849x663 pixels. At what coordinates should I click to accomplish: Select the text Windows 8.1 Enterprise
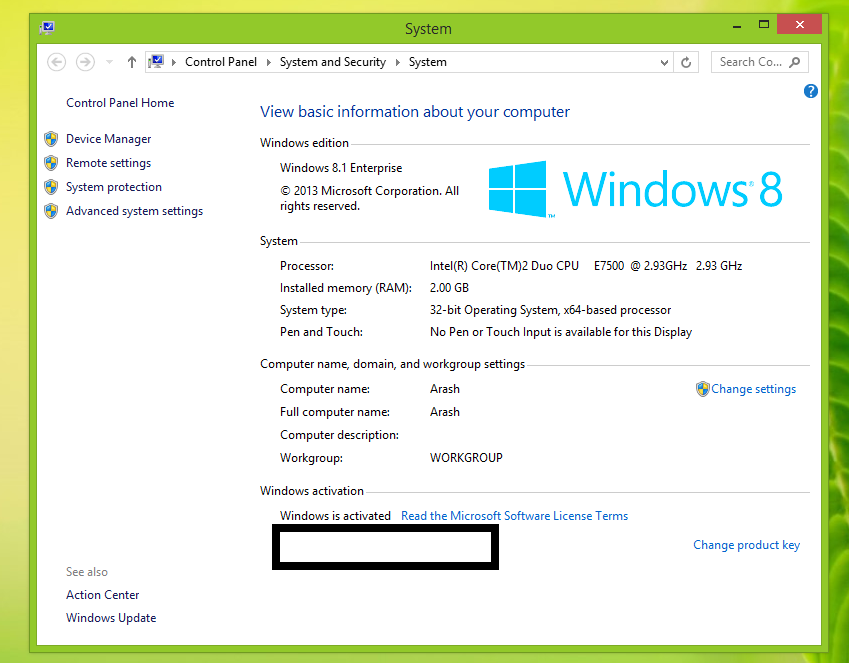(341, 168)
